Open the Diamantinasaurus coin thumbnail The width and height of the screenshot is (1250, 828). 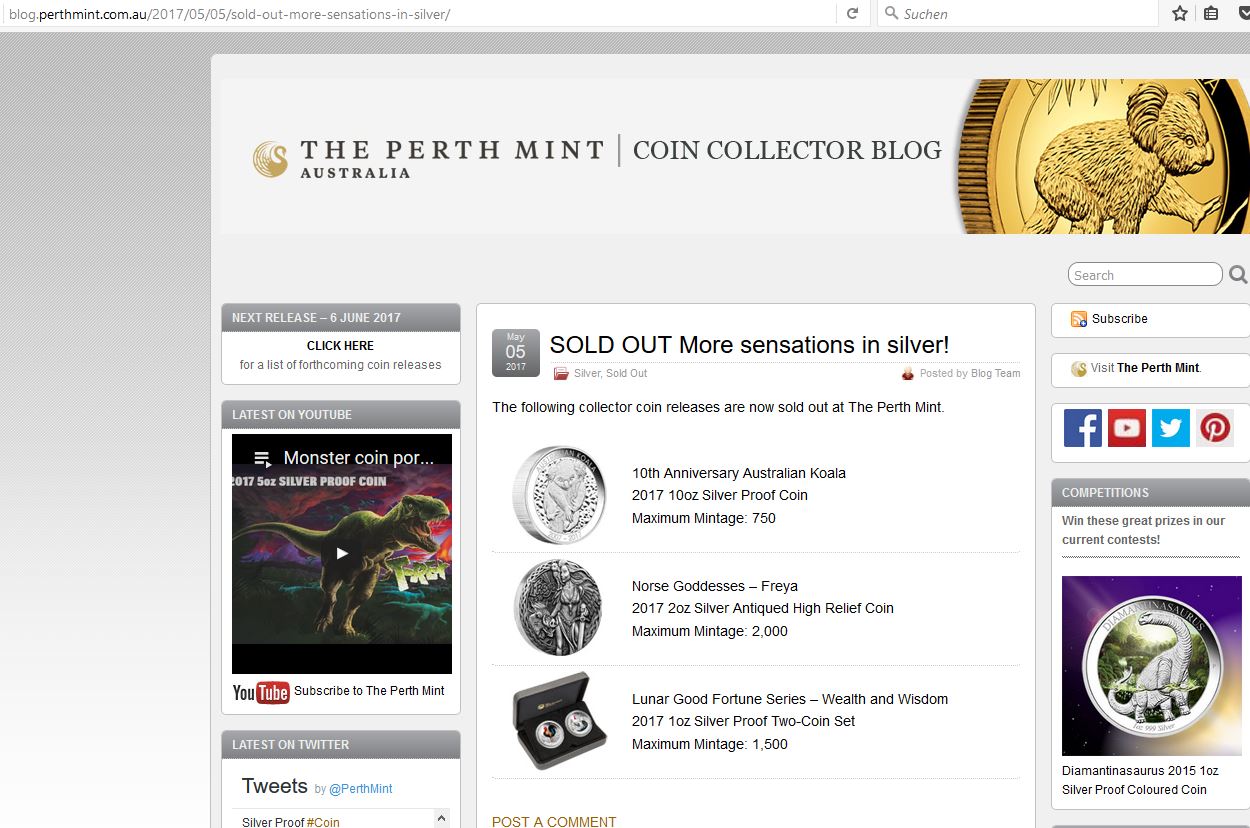point(1151,665)
